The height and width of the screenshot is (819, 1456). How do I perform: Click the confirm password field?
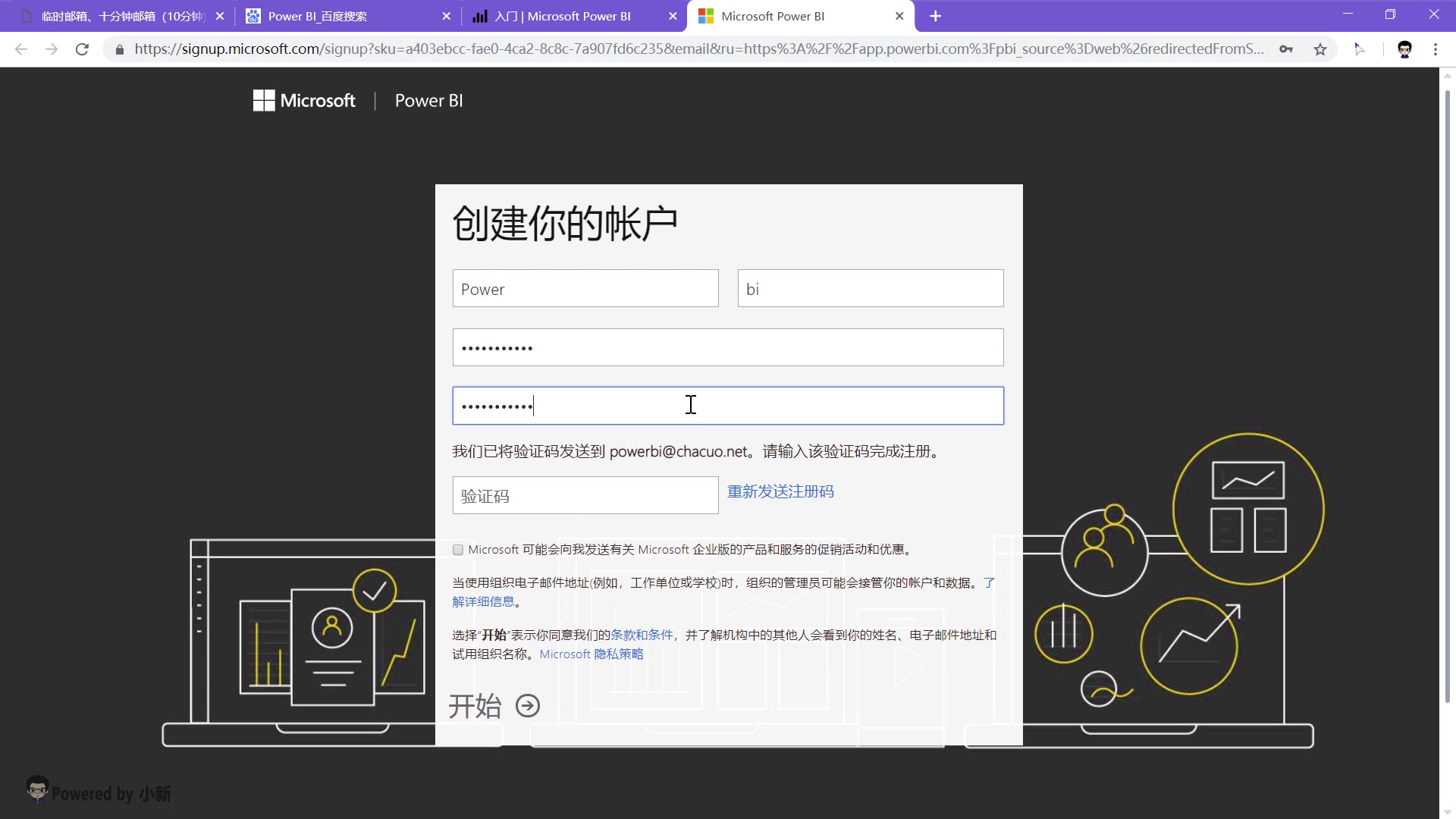[728, 406]
